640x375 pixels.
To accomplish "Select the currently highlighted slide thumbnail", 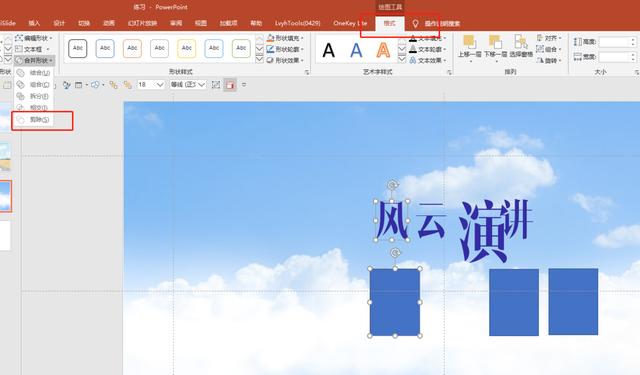I will [x=5, y=196].
